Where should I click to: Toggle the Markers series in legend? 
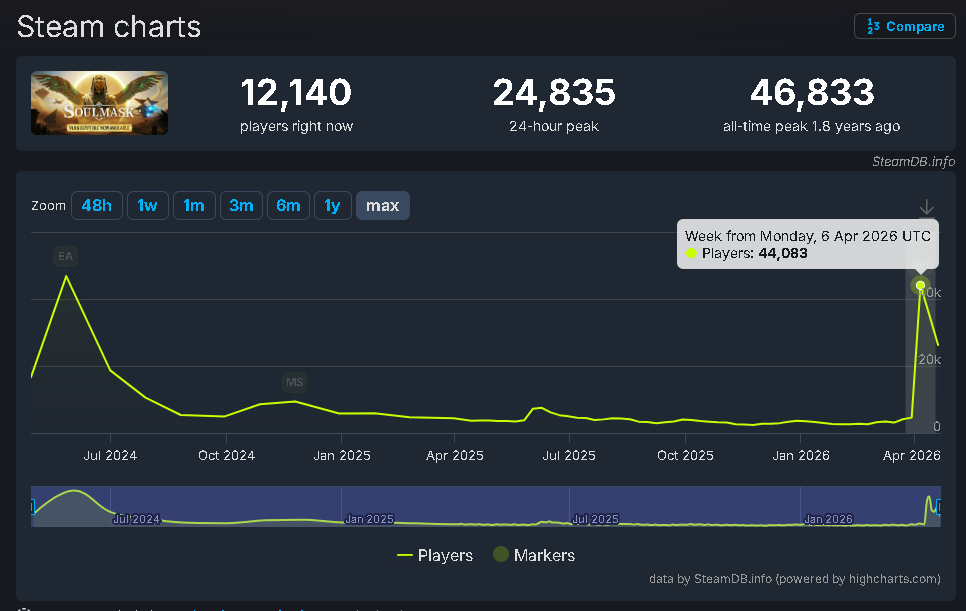pos(534,555)
